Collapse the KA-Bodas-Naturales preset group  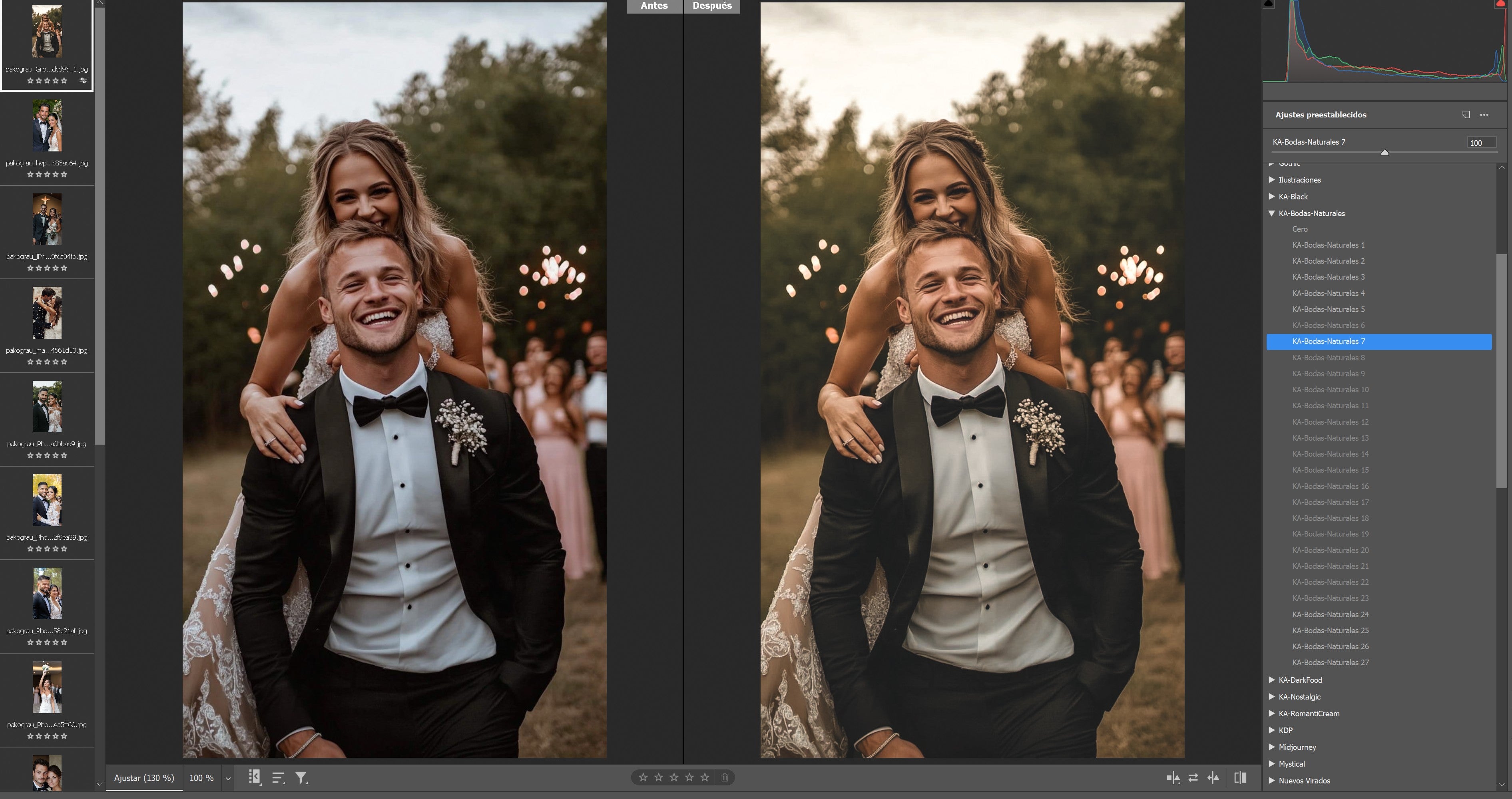tap(1271, 214)
